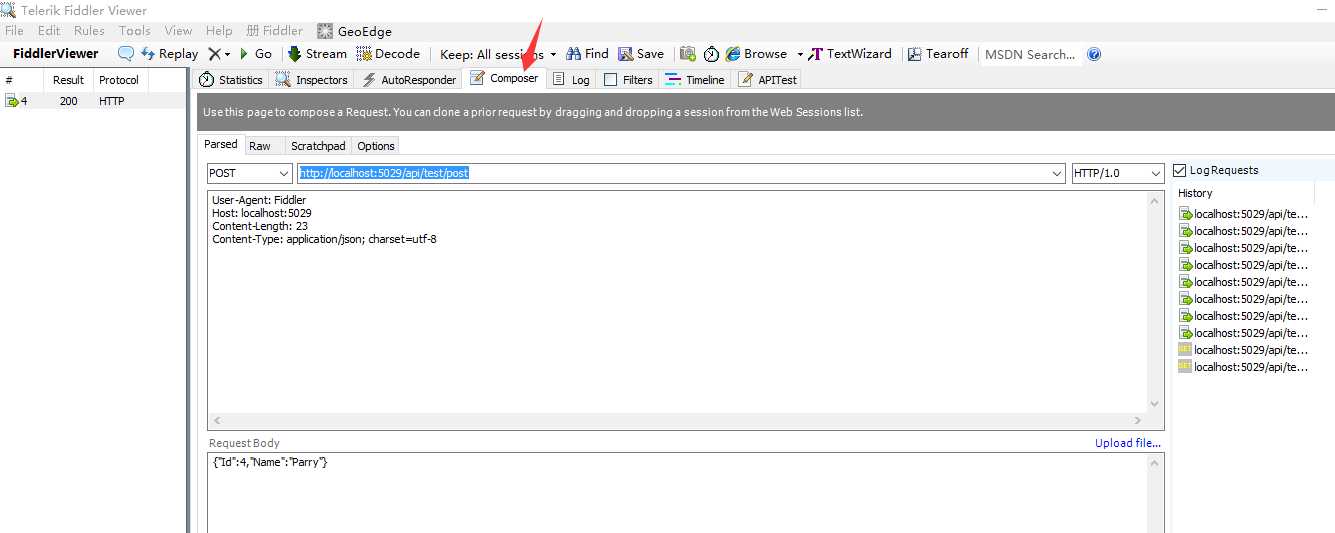Click the Upload file... link
Screen dimensions: 1335x533
tap(1128, 443)
